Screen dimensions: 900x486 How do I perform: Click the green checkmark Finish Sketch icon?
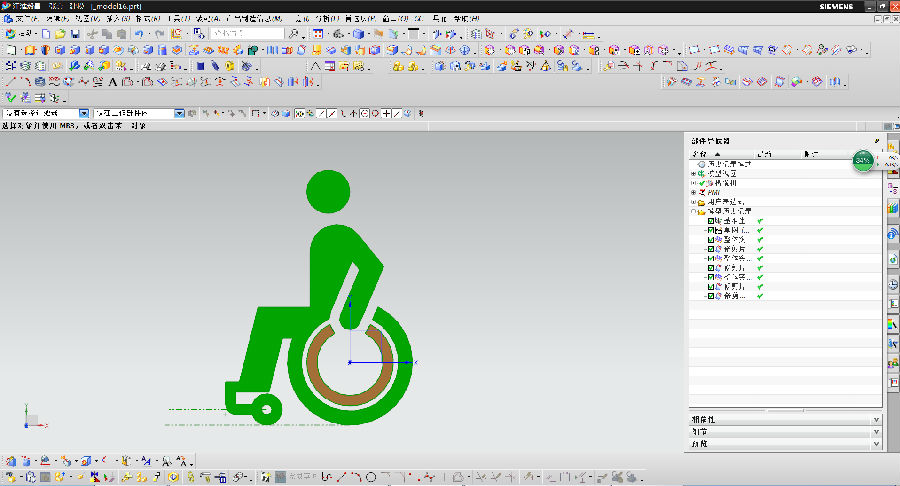pos(11,98)
